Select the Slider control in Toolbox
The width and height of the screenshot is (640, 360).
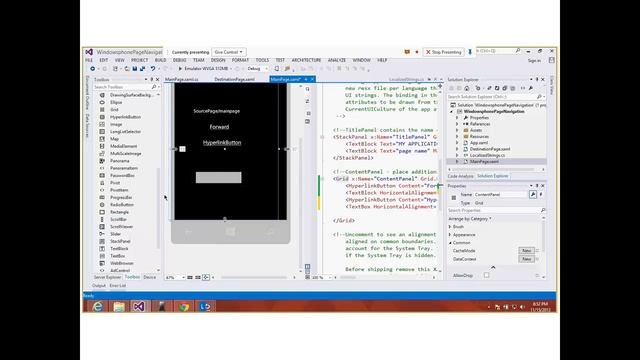(115, 234)
